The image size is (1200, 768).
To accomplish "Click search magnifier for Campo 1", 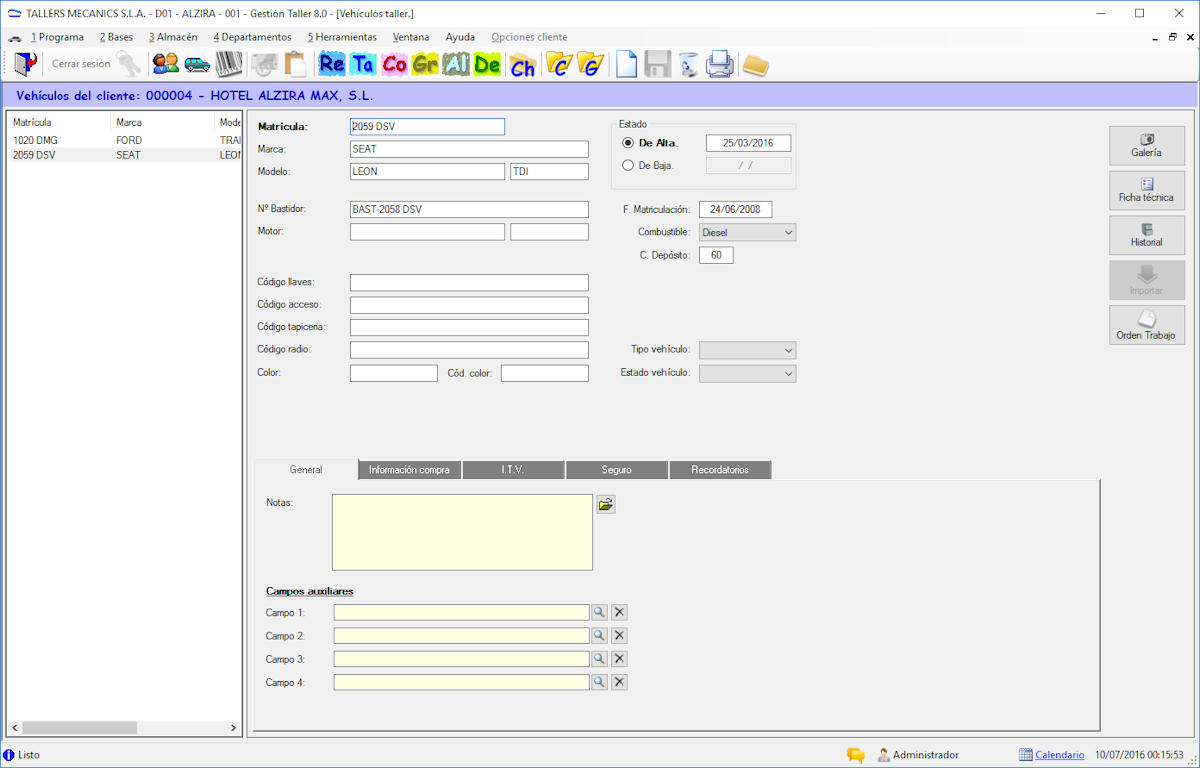I will click(599, 612).
